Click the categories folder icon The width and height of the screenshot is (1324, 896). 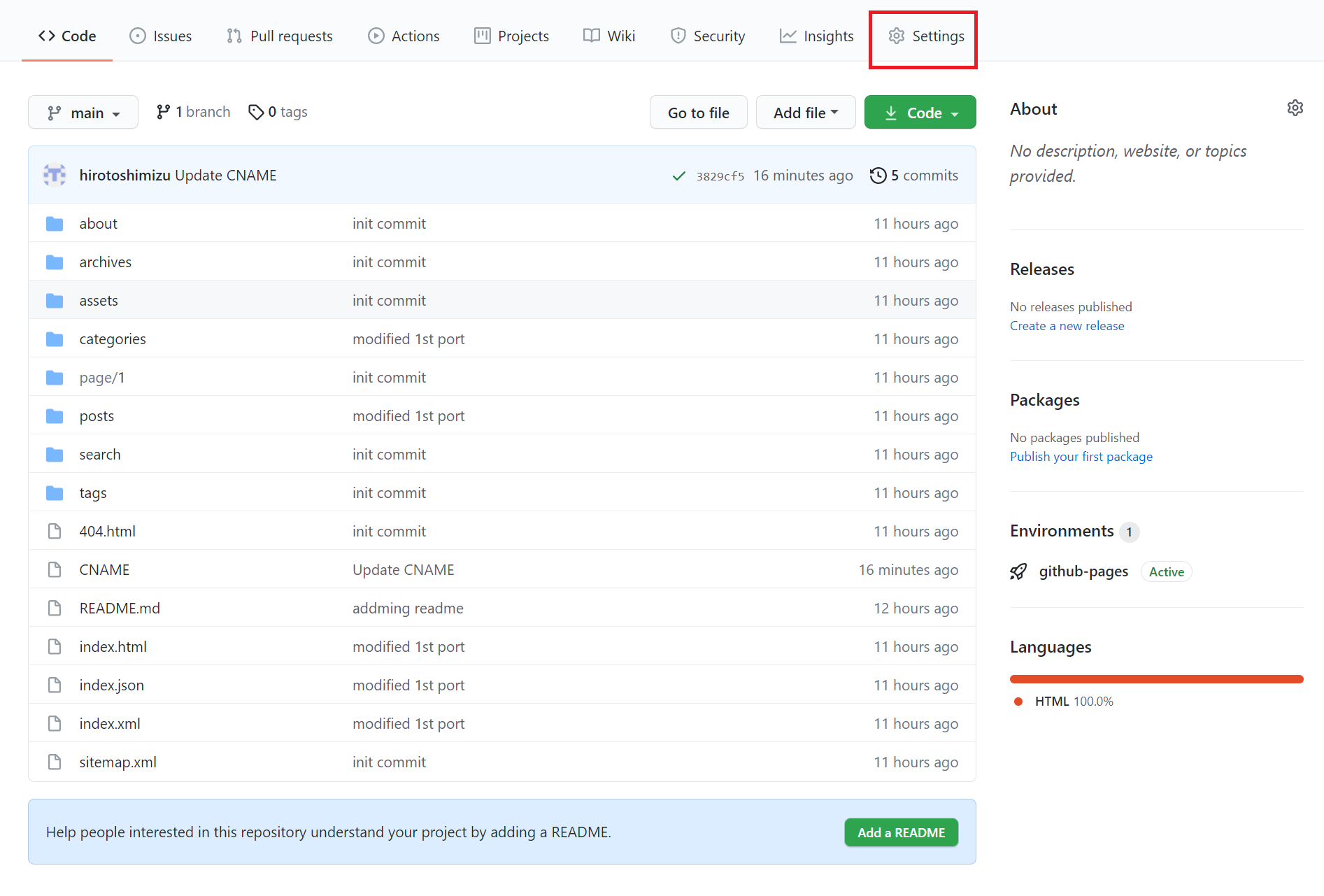click(55, 339)
